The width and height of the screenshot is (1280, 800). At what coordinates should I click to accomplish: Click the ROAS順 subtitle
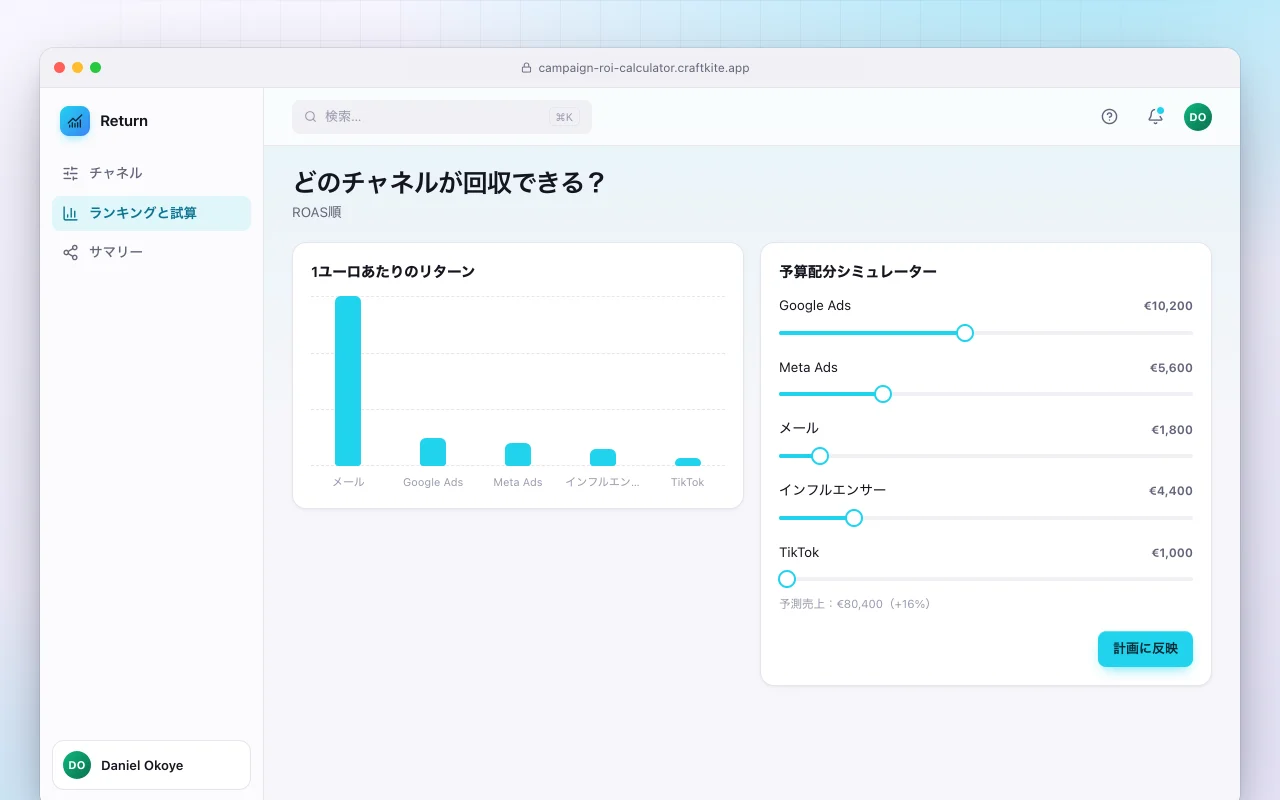click(317, 212)
